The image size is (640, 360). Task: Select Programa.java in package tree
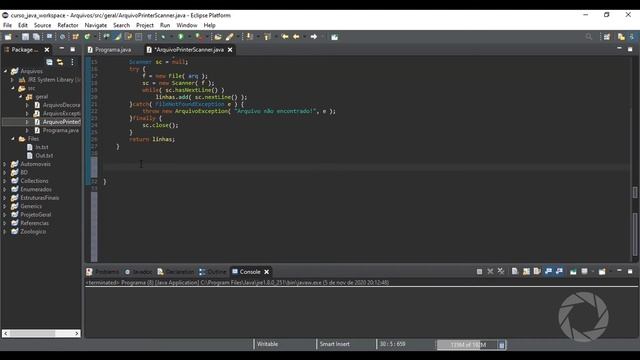coord(60,131)
